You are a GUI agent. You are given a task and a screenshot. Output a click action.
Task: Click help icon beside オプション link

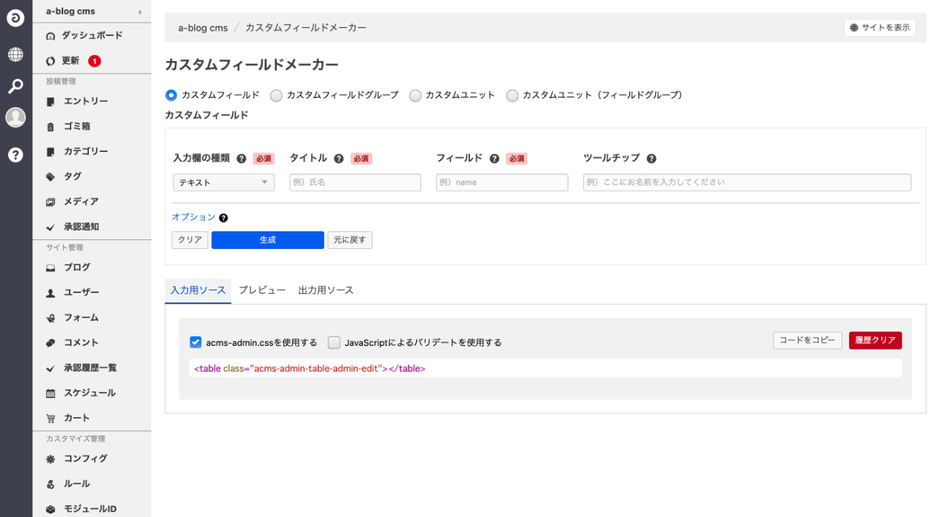pyautogui.click(x=223, y=218)
